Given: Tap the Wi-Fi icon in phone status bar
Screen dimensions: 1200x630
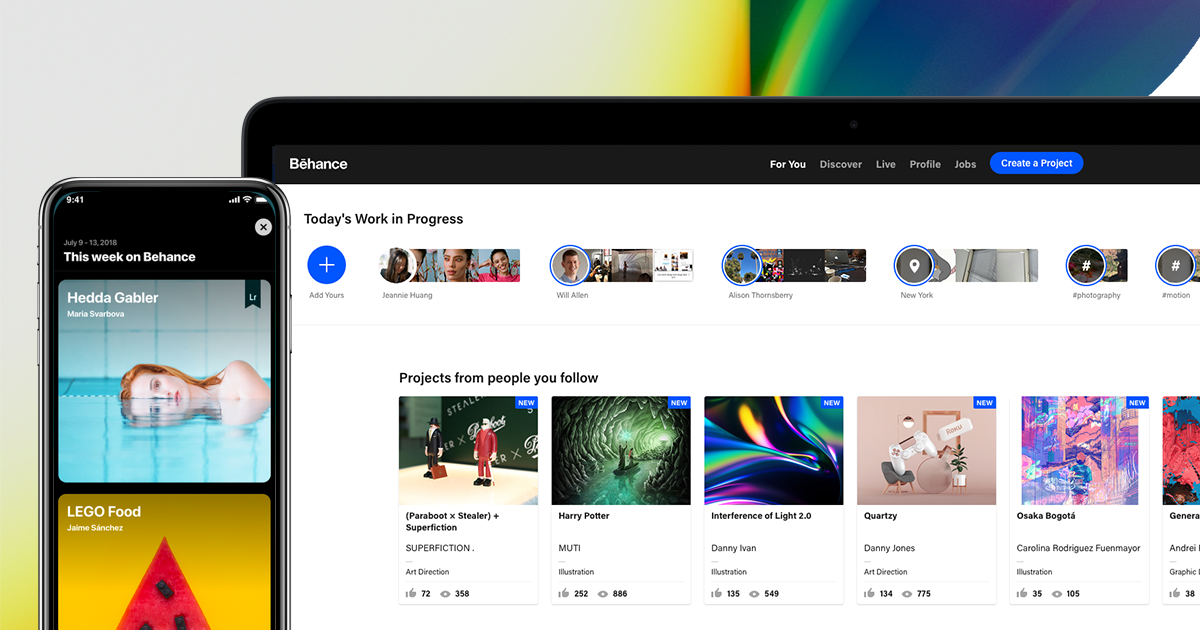Looking at the screenshot, I should (246, 199).
